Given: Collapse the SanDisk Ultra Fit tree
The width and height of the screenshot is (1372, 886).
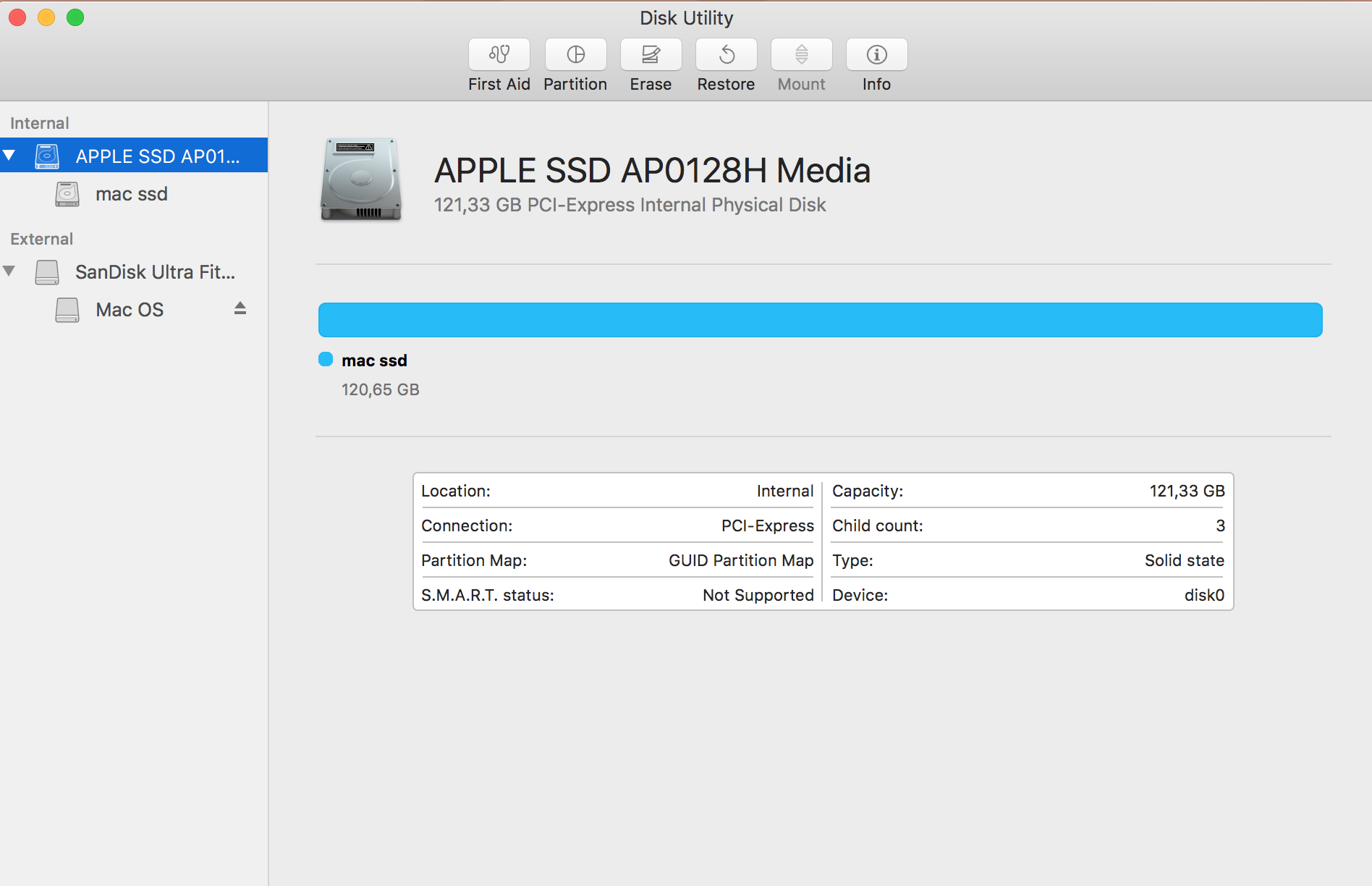Looking at the screenshot, I should pyautogui.click(x=9, y=271).
